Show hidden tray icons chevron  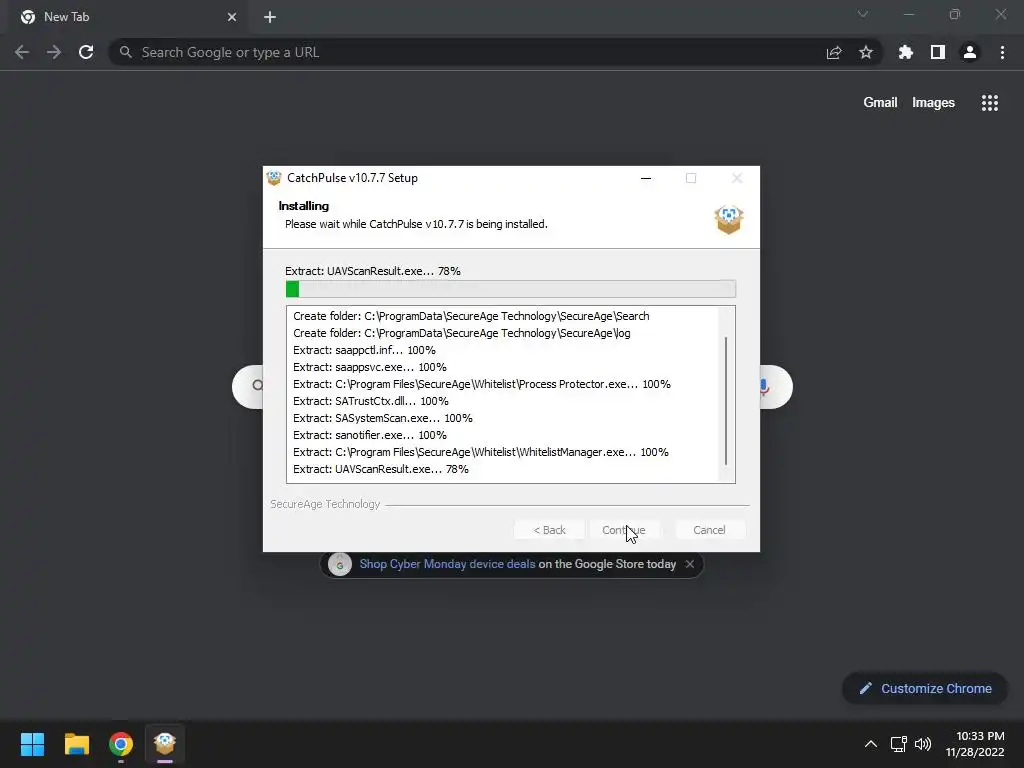871,744
